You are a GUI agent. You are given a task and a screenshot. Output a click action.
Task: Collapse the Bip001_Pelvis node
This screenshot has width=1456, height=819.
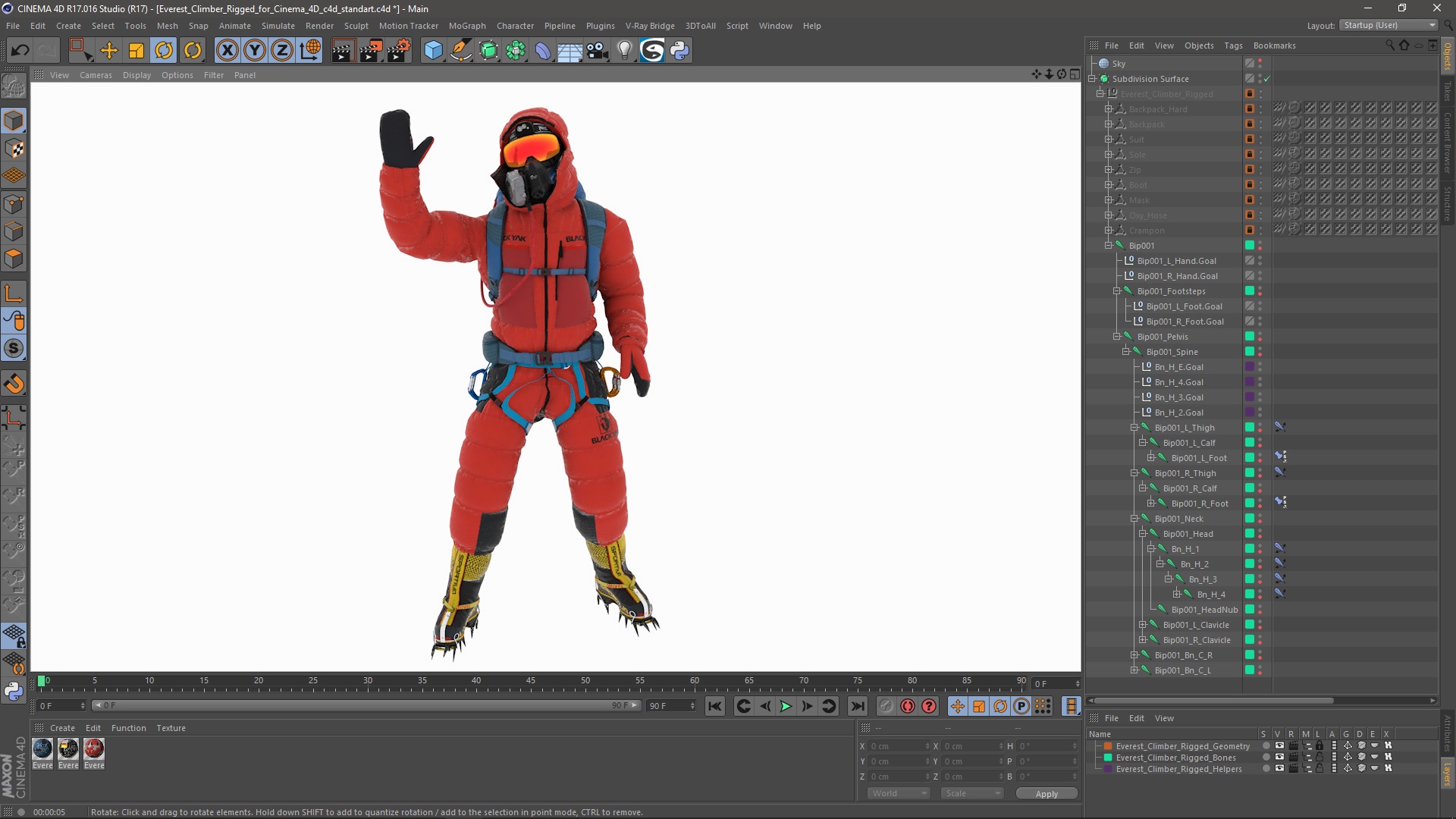pos(1117,337)
